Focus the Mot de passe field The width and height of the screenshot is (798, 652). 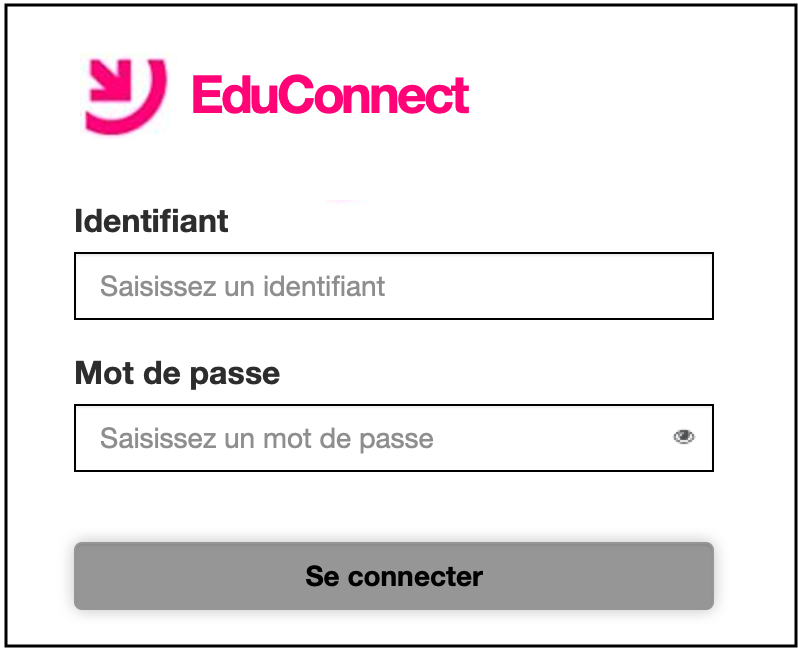click(394, 438)
